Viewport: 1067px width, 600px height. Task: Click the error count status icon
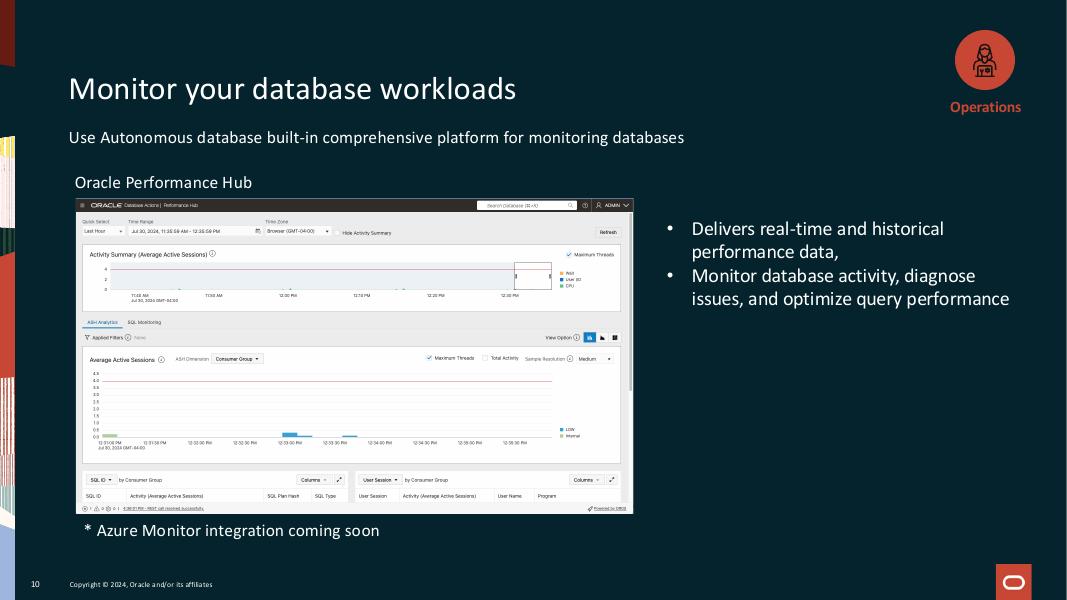[85, 508]
